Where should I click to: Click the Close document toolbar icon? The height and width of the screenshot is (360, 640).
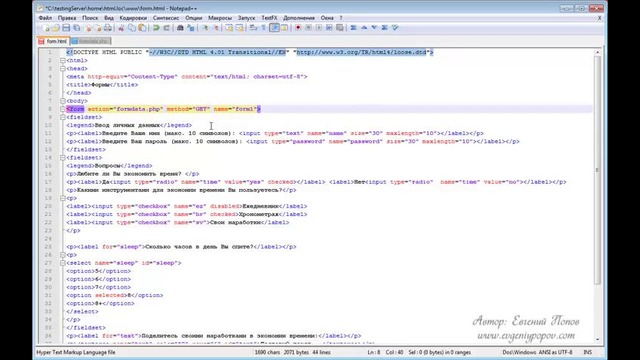89,28
